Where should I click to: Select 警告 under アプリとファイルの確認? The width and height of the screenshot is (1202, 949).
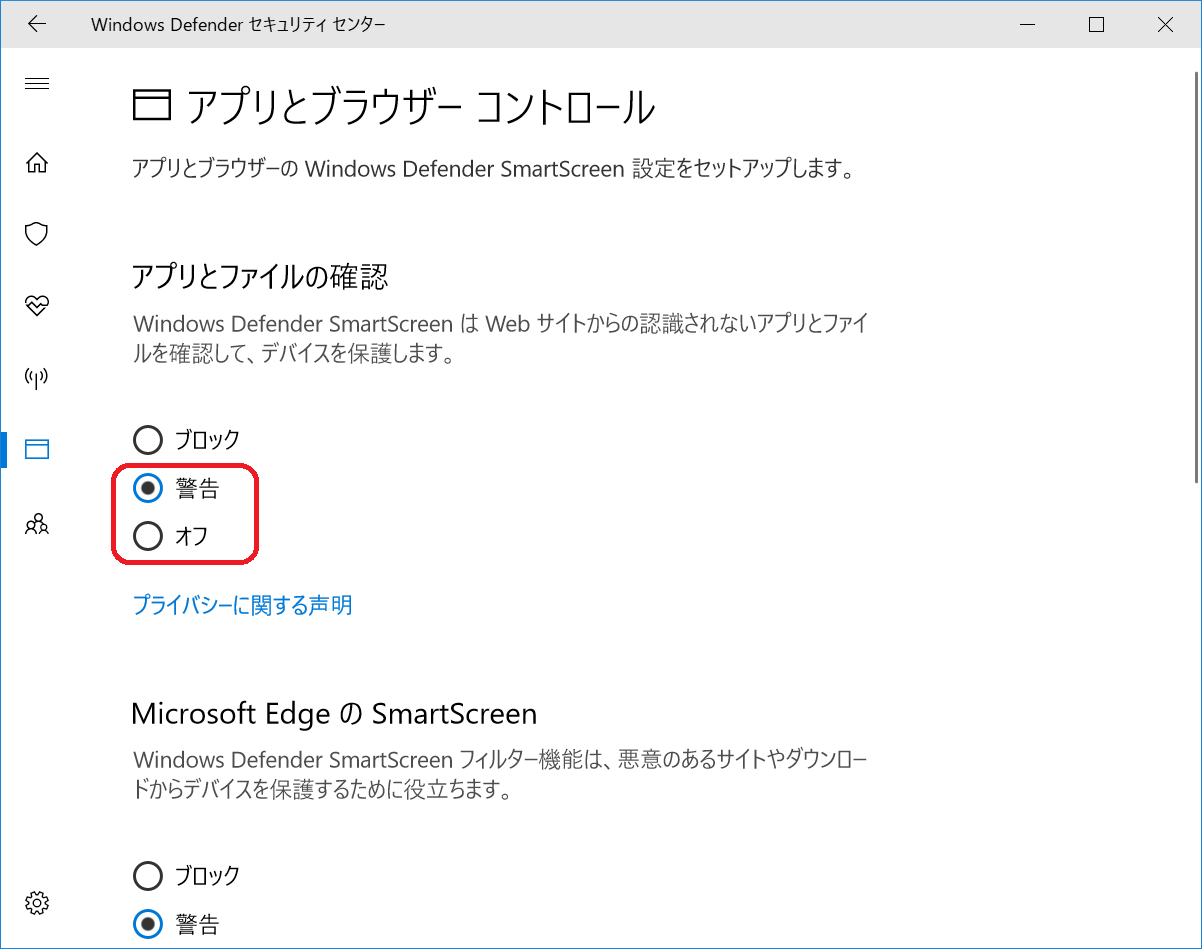click(x=176, y=488)
